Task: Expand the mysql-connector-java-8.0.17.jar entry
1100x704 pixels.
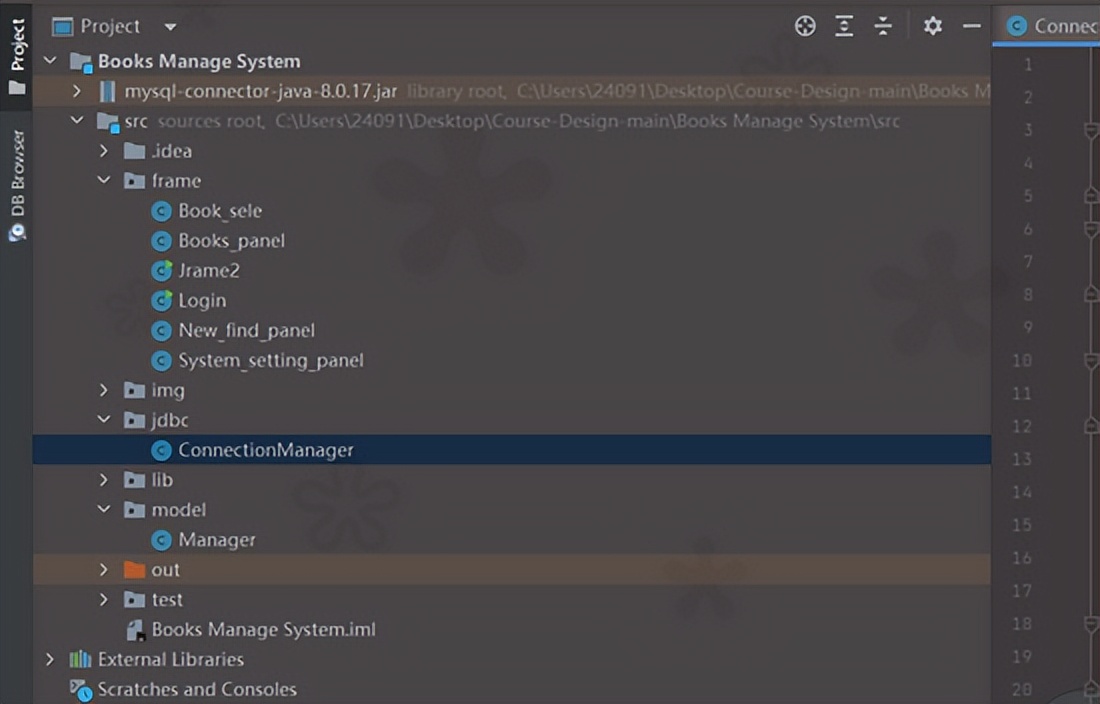Action: coord(78,90)
